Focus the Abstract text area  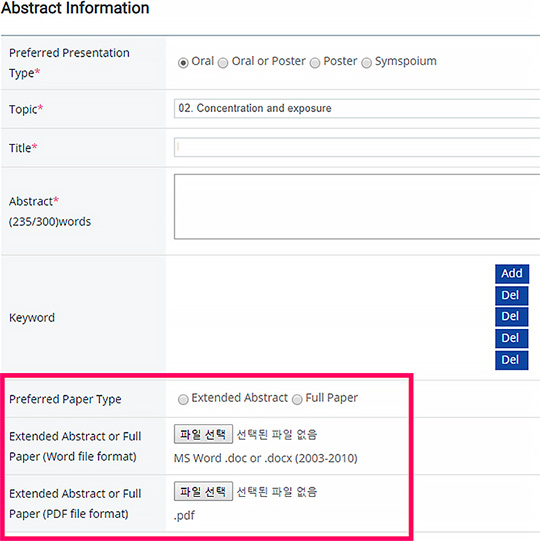point(357,206)
